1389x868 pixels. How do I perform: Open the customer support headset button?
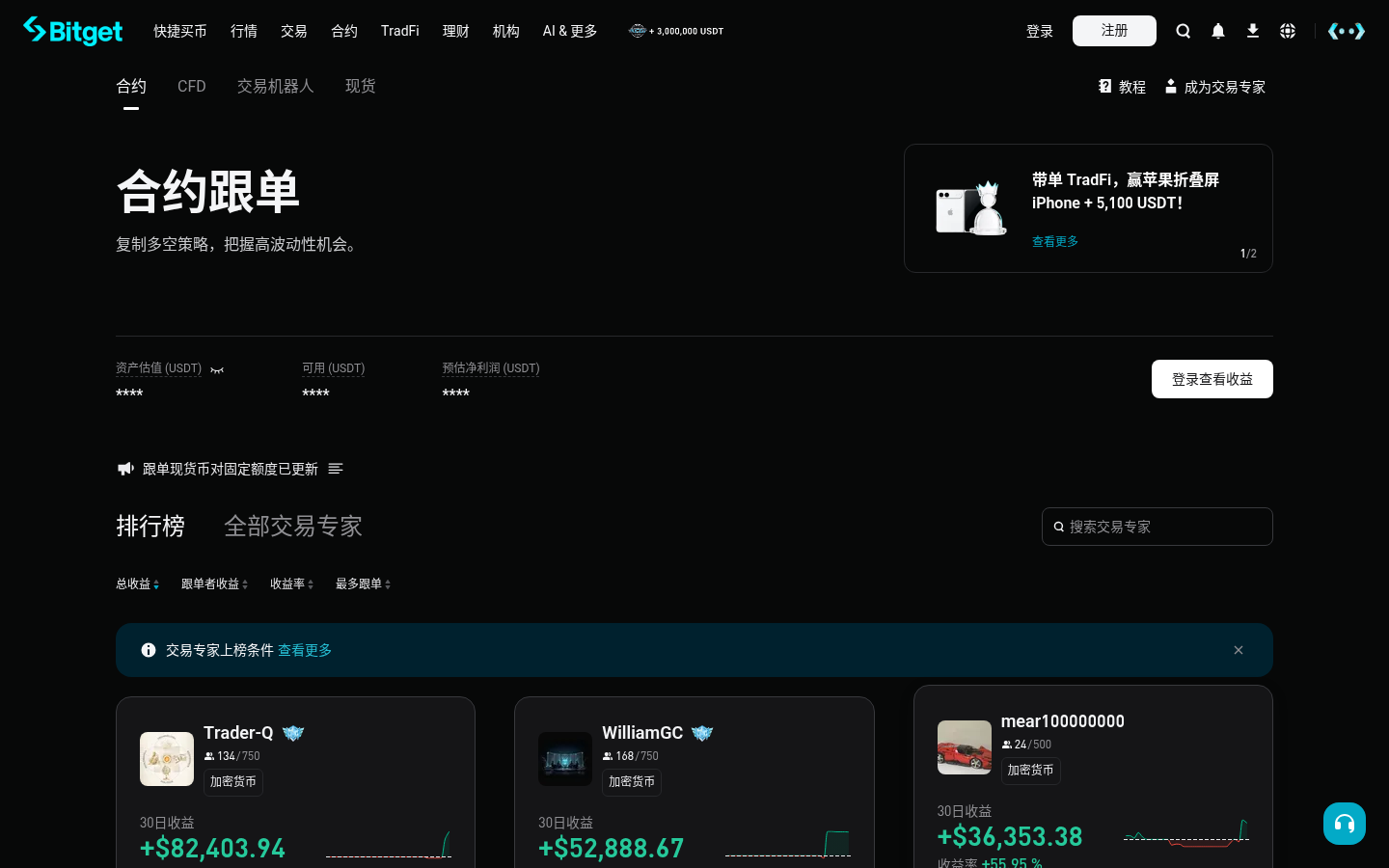[x=1345, y=824]
